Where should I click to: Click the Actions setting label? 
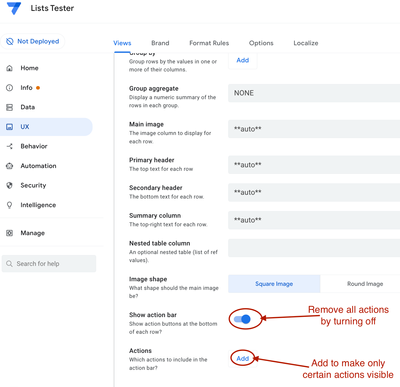[140, 351]
